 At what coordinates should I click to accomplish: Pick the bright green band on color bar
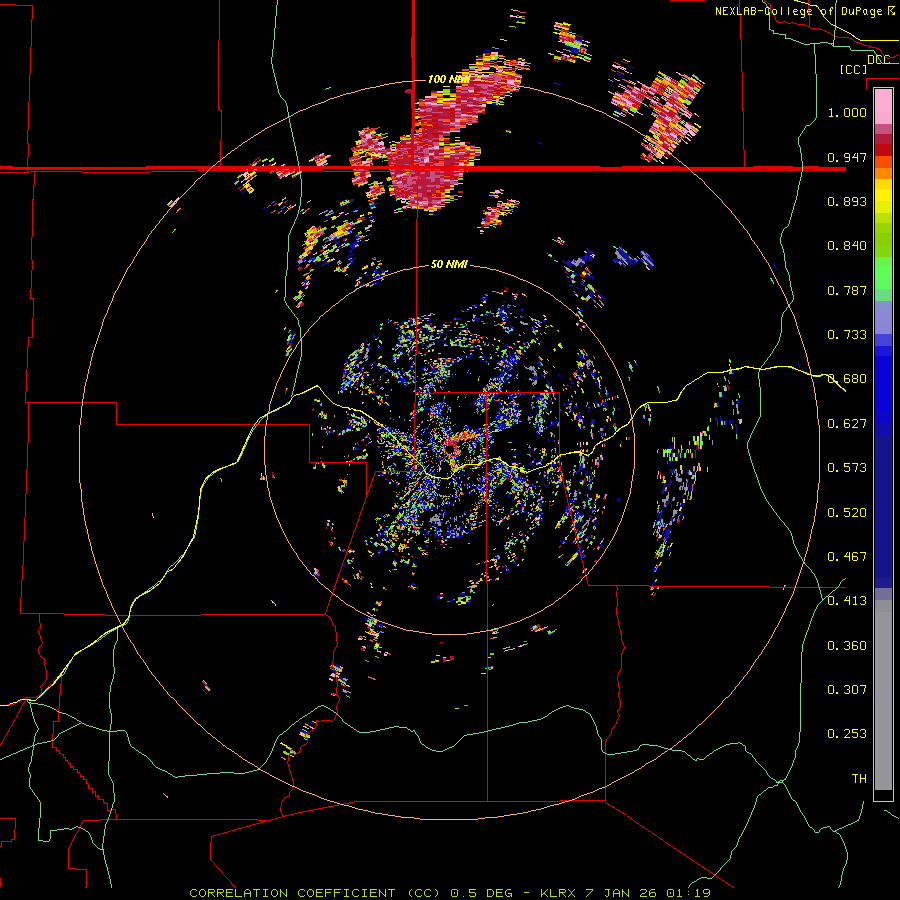pyautogui.click(x=883, y=273)
